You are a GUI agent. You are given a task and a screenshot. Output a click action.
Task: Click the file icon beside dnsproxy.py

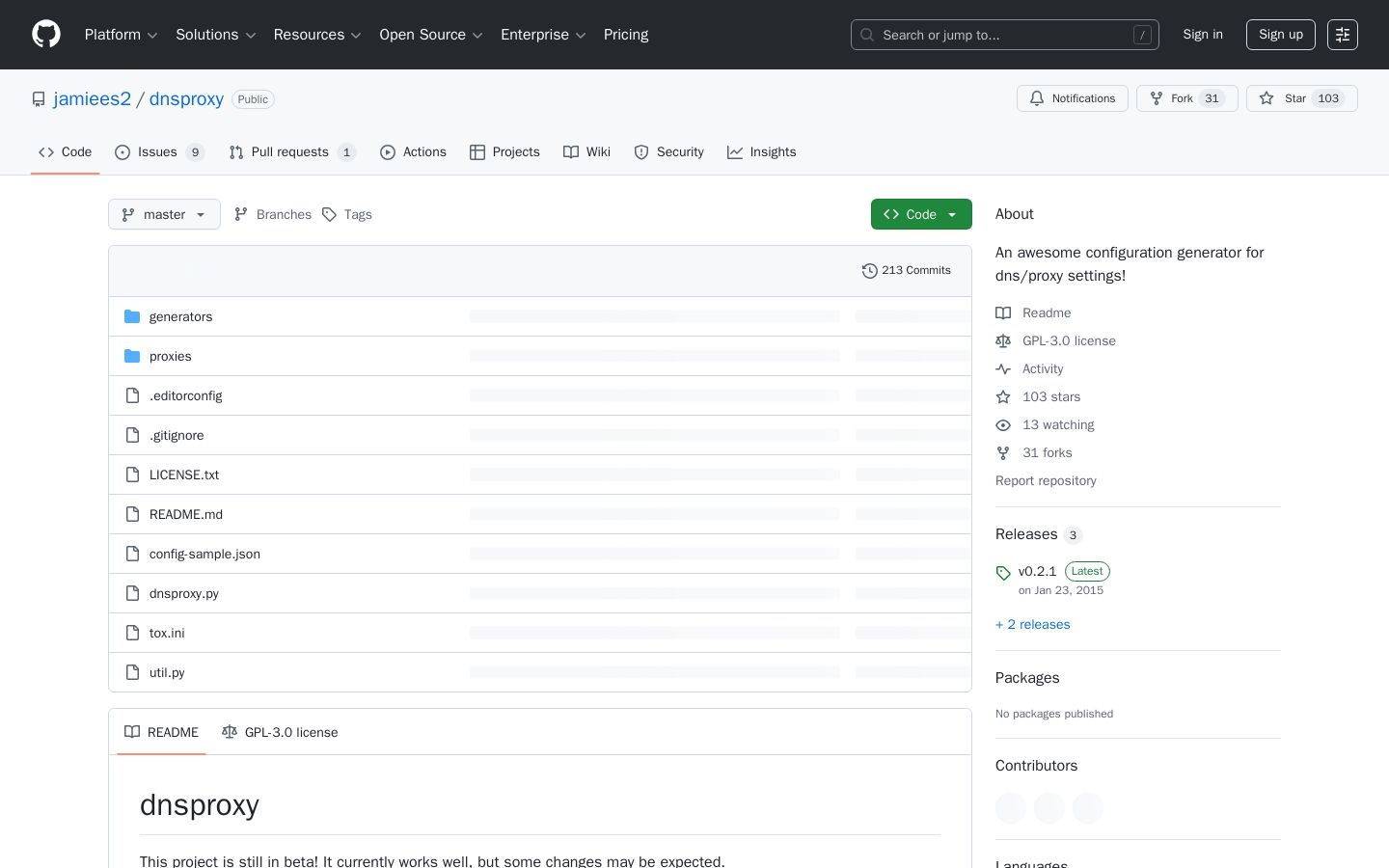[132, 593]
